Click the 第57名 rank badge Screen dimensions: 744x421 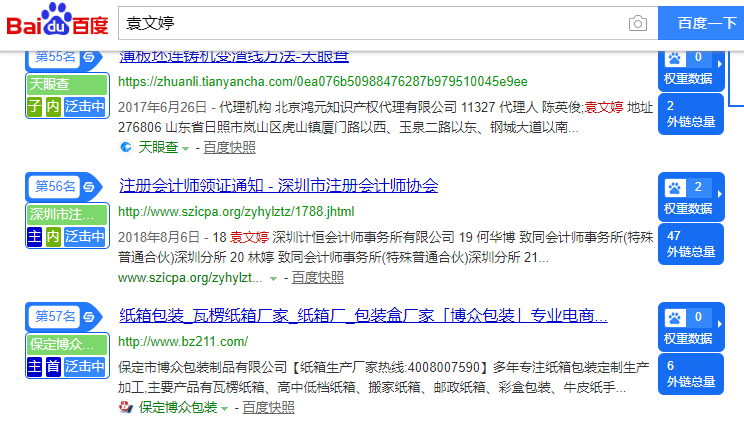point(55,316)
